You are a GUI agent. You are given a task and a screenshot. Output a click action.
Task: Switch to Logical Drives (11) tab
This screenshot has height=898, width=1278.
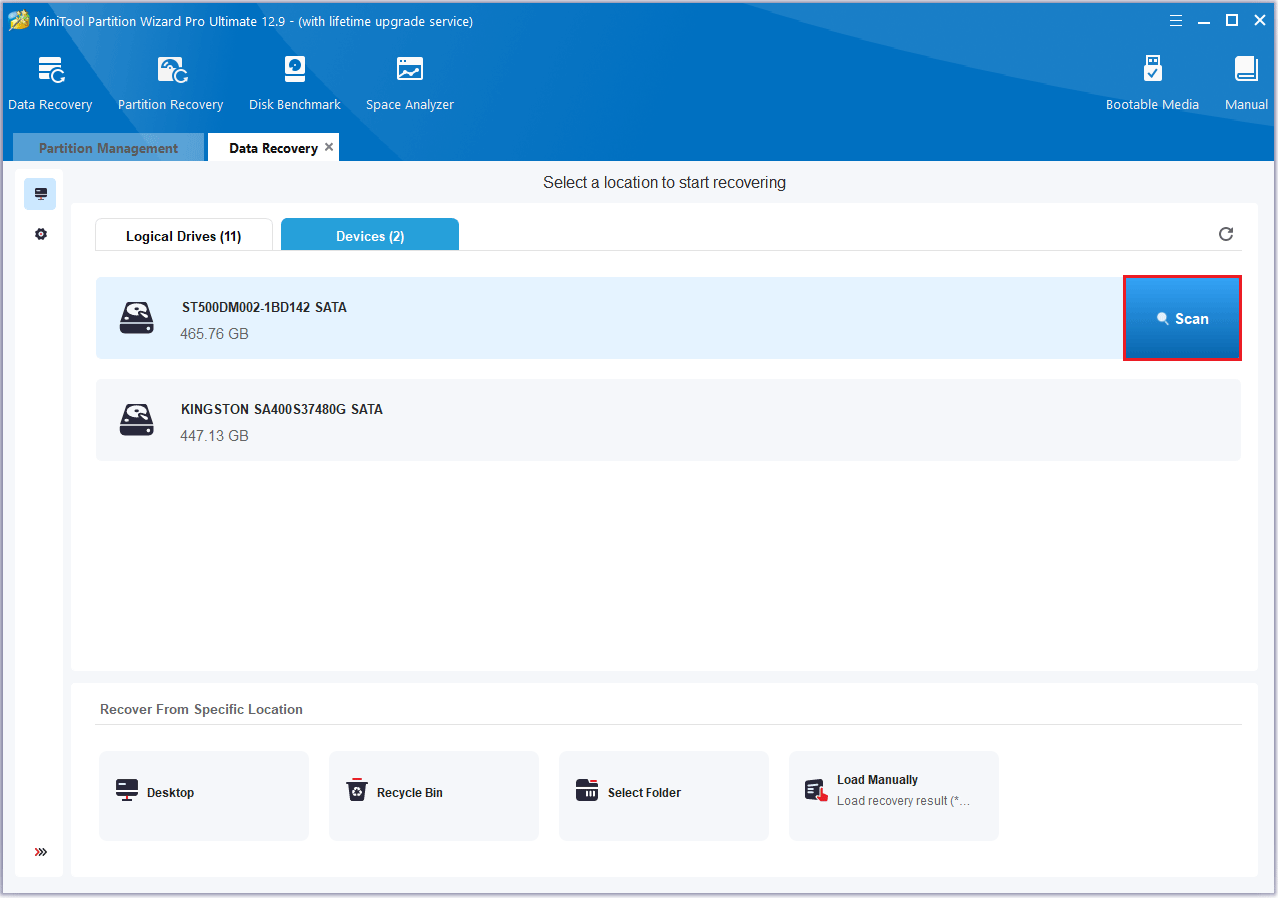pos(184,236)
